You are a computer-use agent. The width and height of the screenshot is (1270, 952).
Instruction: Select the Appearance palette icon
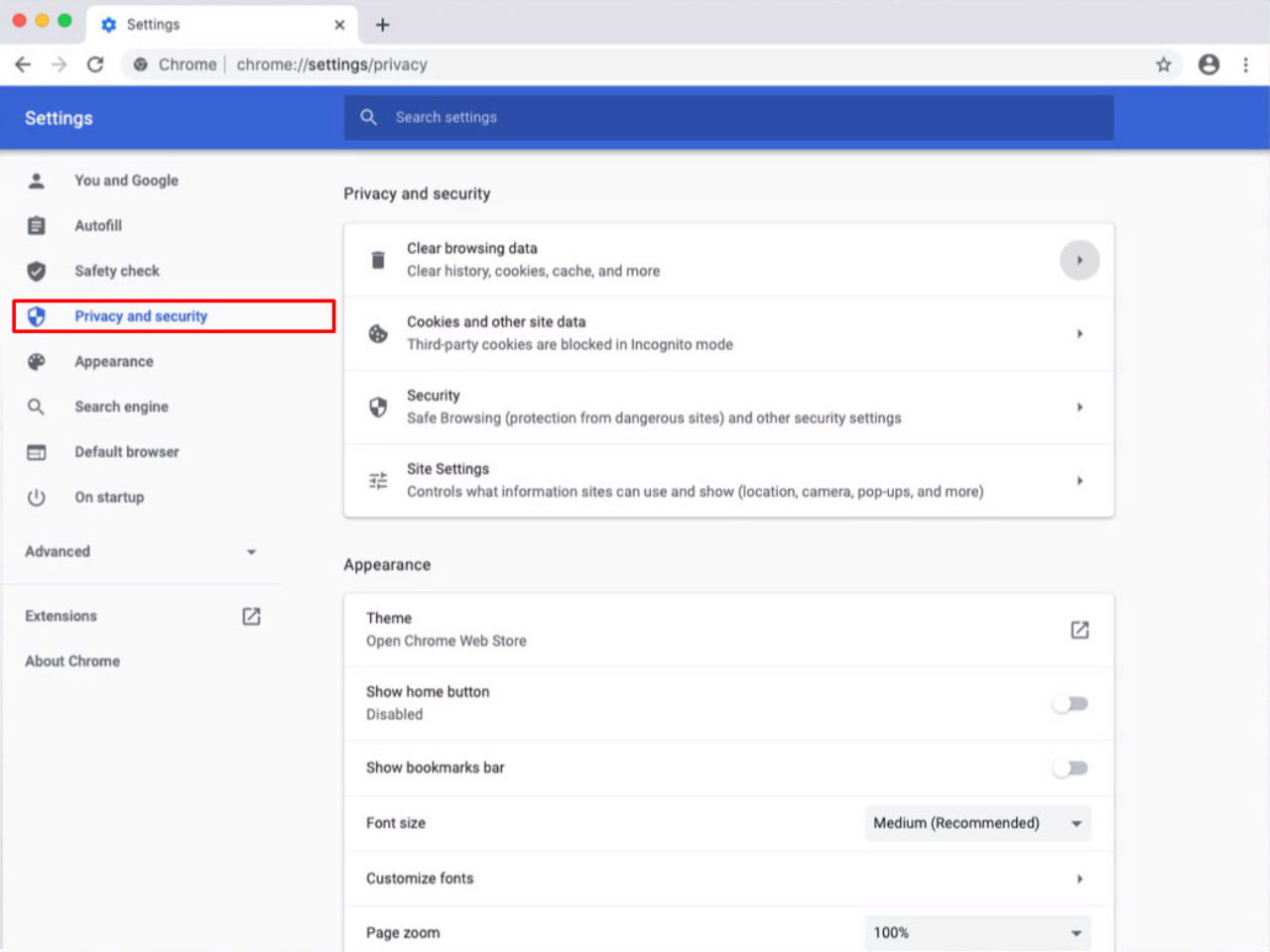pyautogui.click(x=37, y=361)
